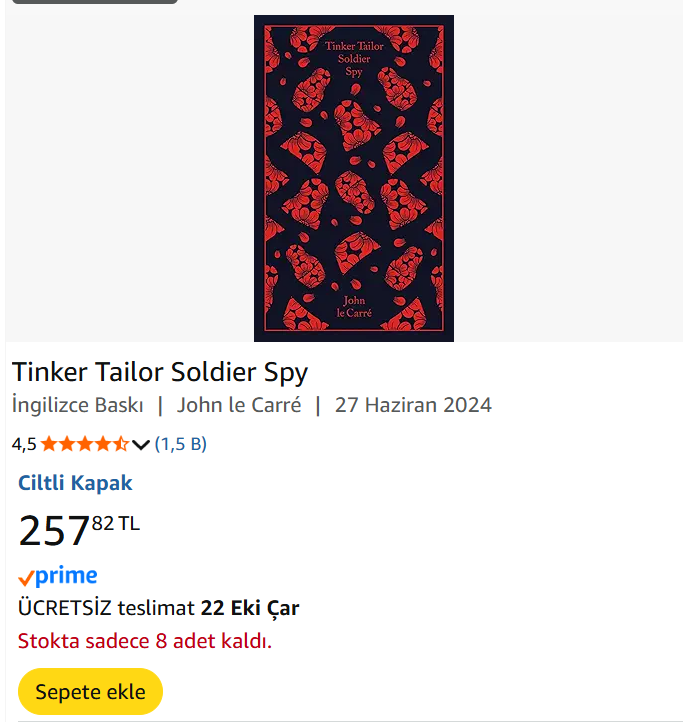Click the orange star rating icons
Viewport: 683px width, 722px height.
click(x=84, y=444)
